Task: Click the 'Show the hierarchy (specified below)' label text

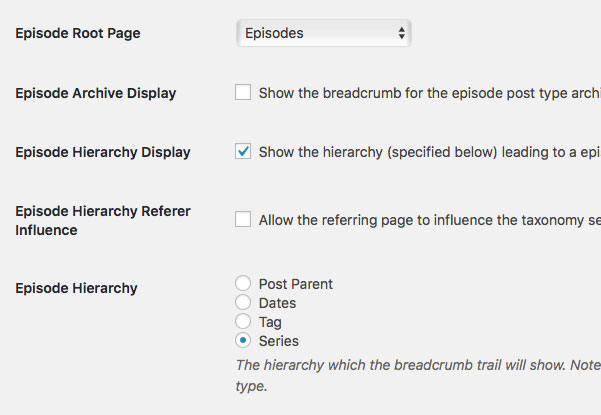Action: click(430, 152)
